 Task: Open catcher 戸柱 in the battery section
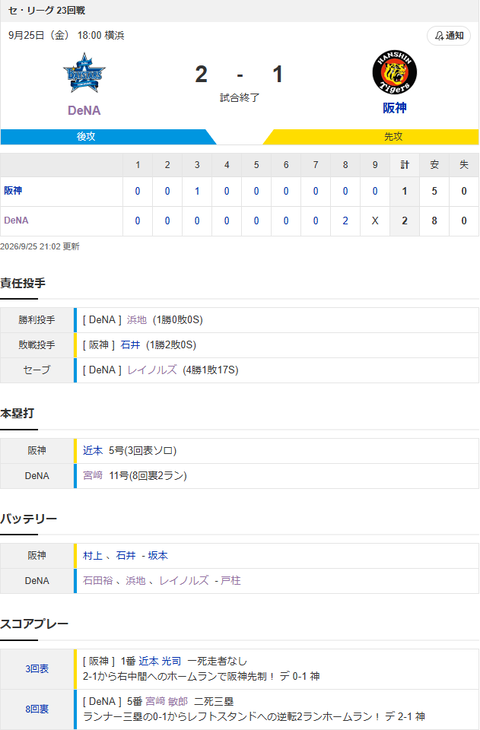click(x=230, y=581)
